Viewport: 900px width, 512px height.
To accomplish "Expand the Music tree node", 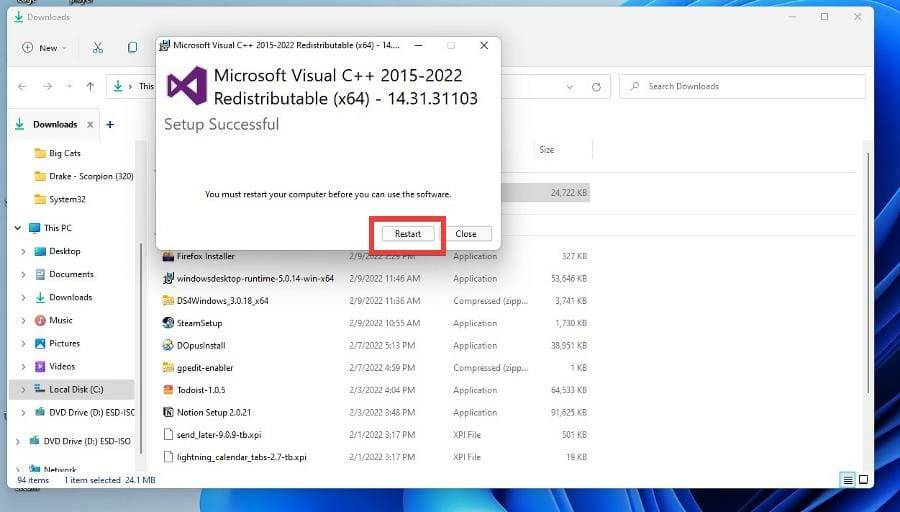I will (x=23, y=320).
